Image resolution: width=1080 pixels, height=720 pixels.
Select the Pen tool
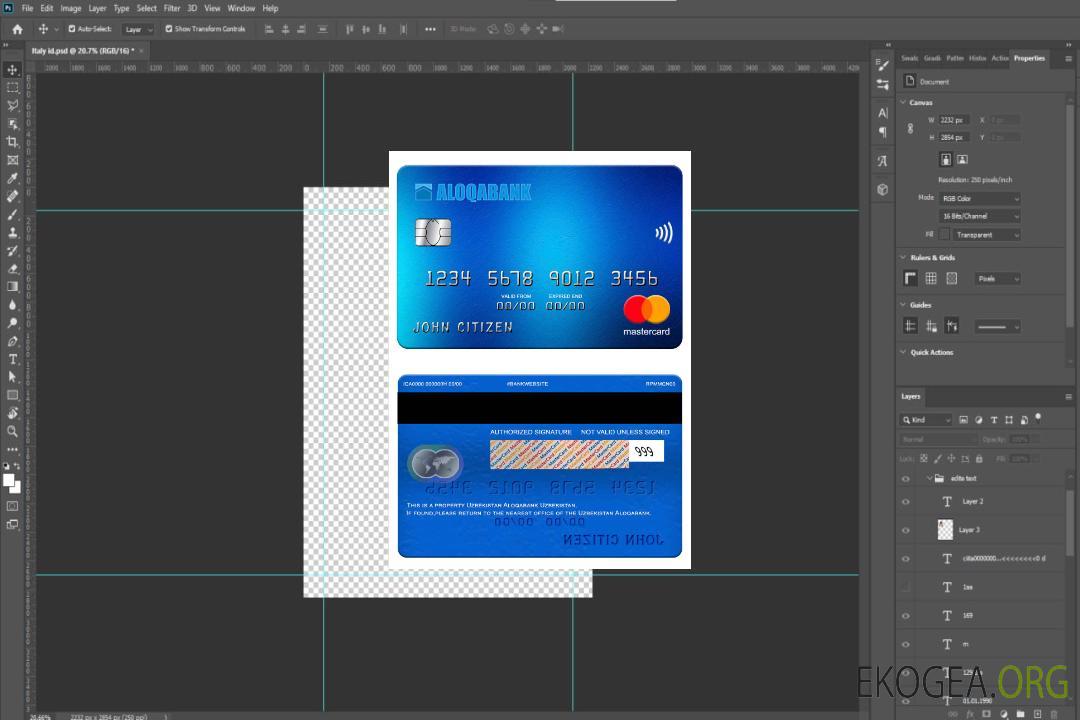pyautogui.click(x=12, y=341)
